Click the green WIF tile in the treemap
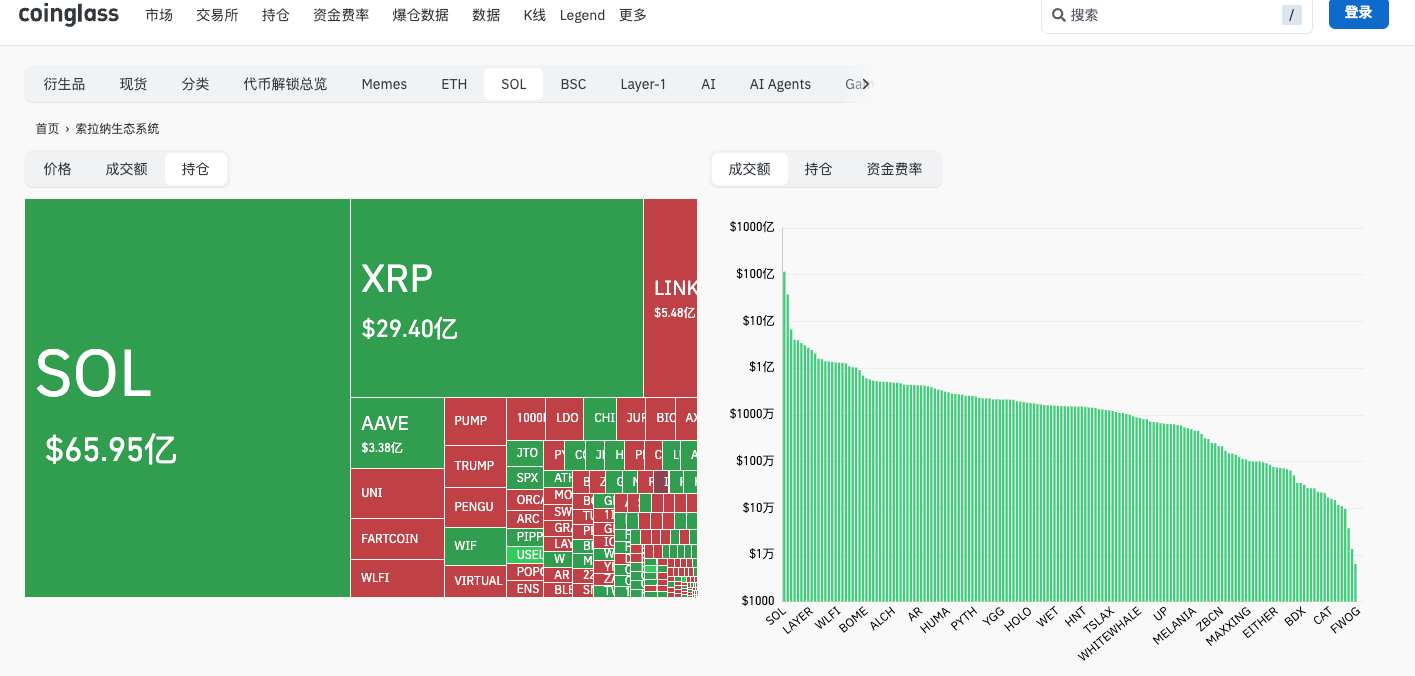 click(475, 546)
